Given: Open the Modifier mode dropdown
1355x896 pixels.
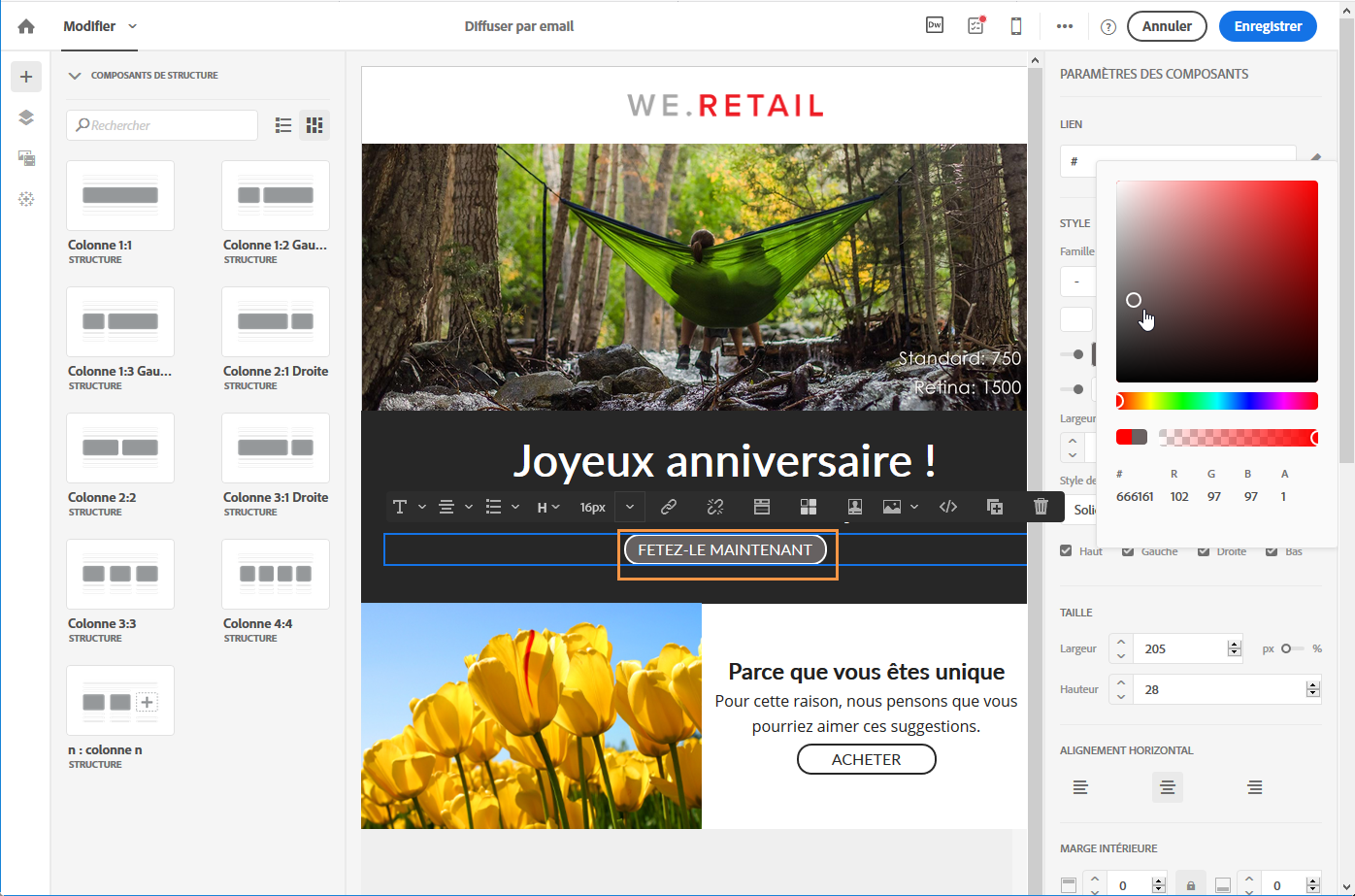Looking at the screenshot, I should (100, 26).
